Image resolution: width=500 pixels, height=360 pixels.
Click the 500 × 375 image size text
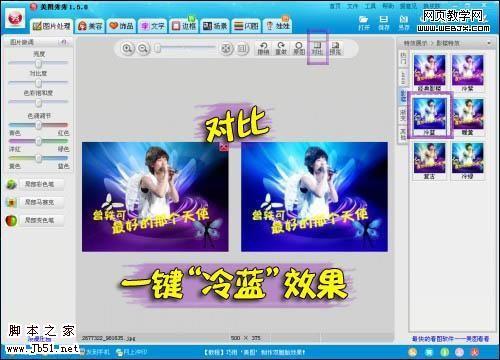[246, 338]
